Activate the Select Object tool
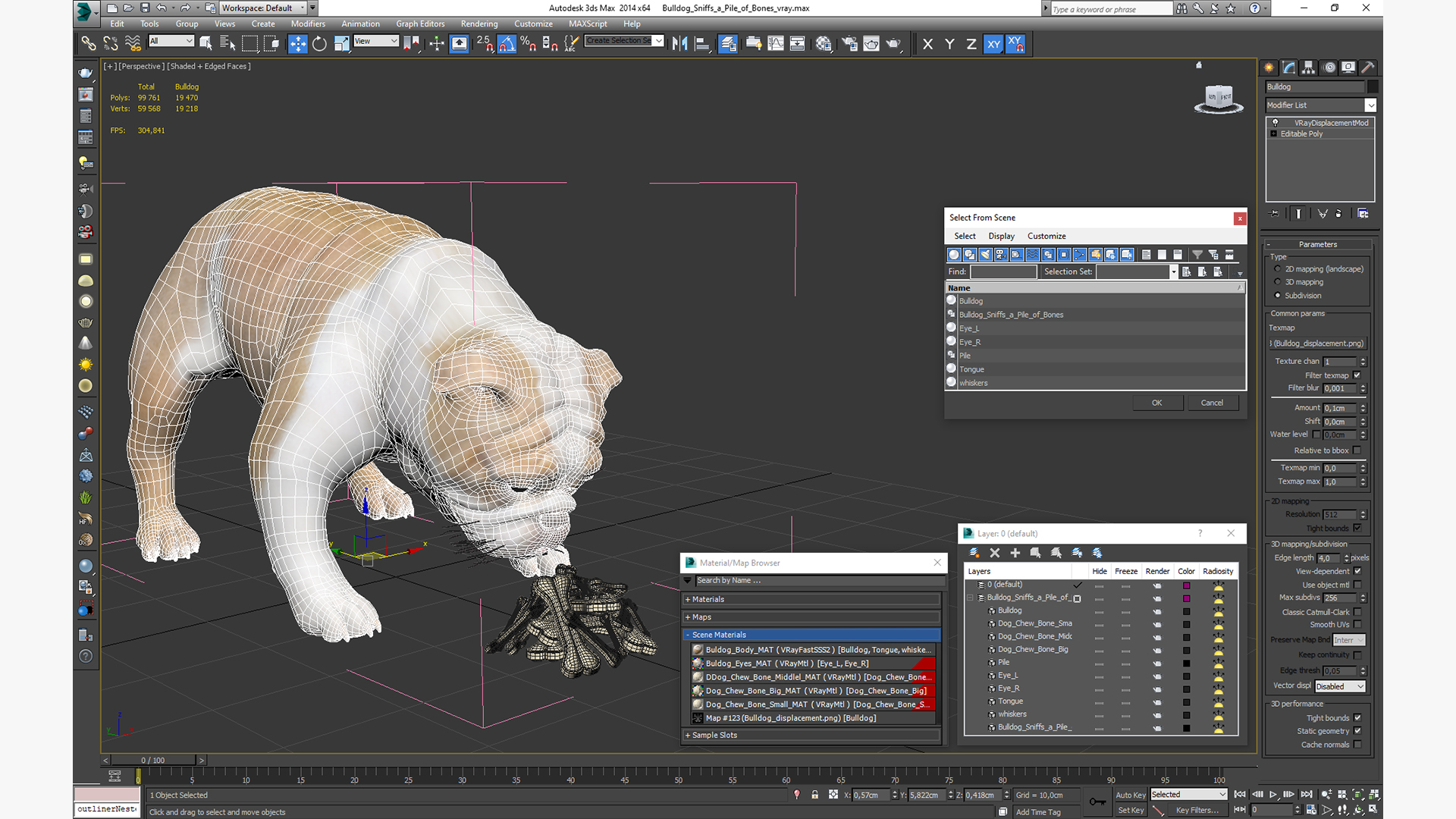Image resolution: width=1456 pixels, height=819 pixels. 206,43
